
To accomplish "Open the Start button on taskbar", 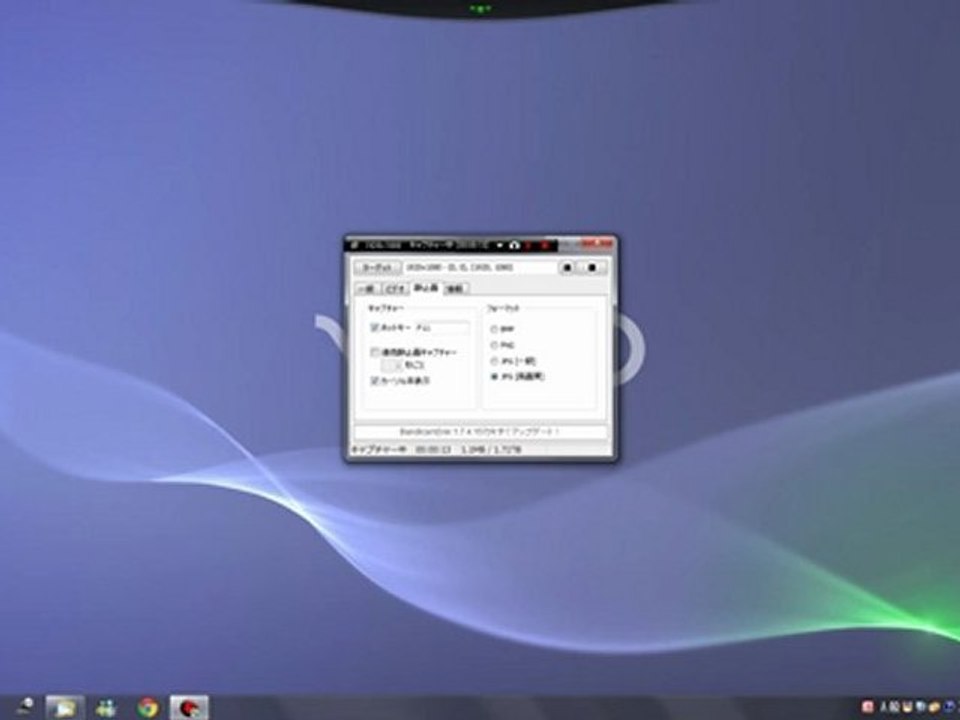I will click(24, 707).
